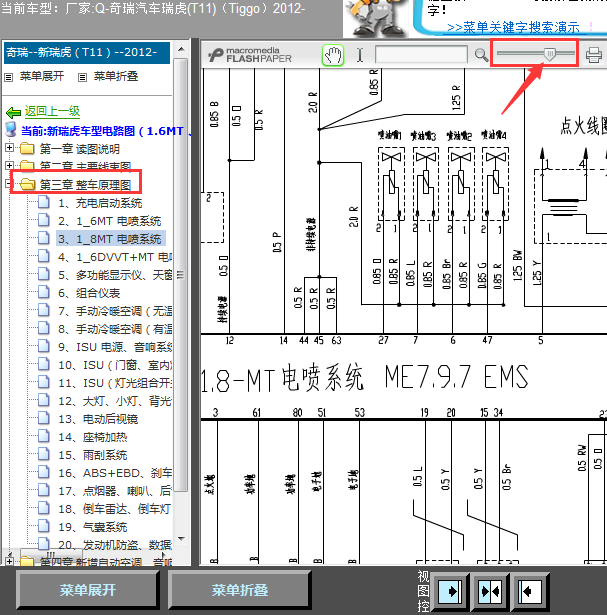The height and width of the screenshot is (615, 607).
Task: Click the document icon beside 13、电动后视镜
Action: (x=44, y=418)
